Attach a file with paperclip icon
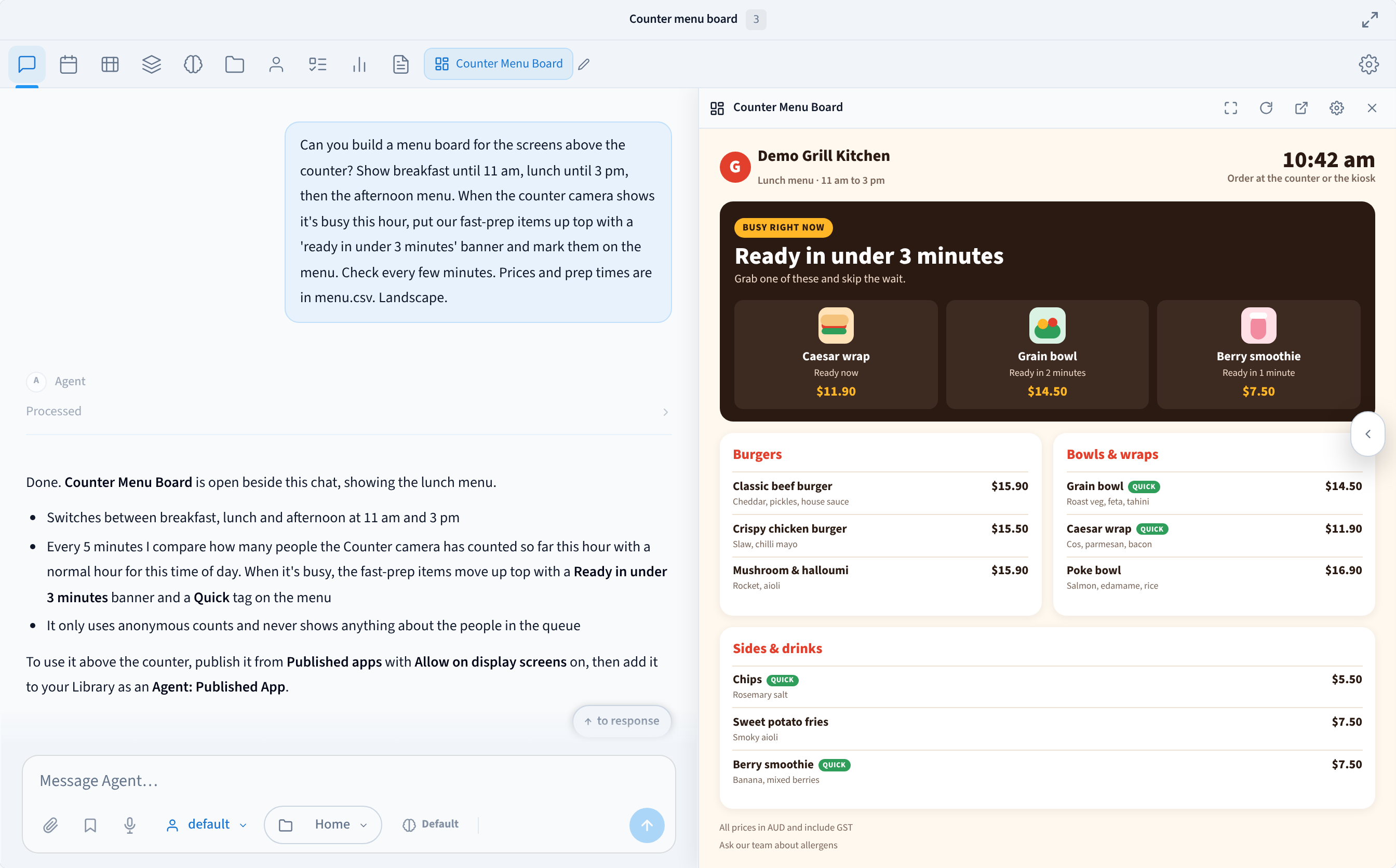 click(50, 825)
